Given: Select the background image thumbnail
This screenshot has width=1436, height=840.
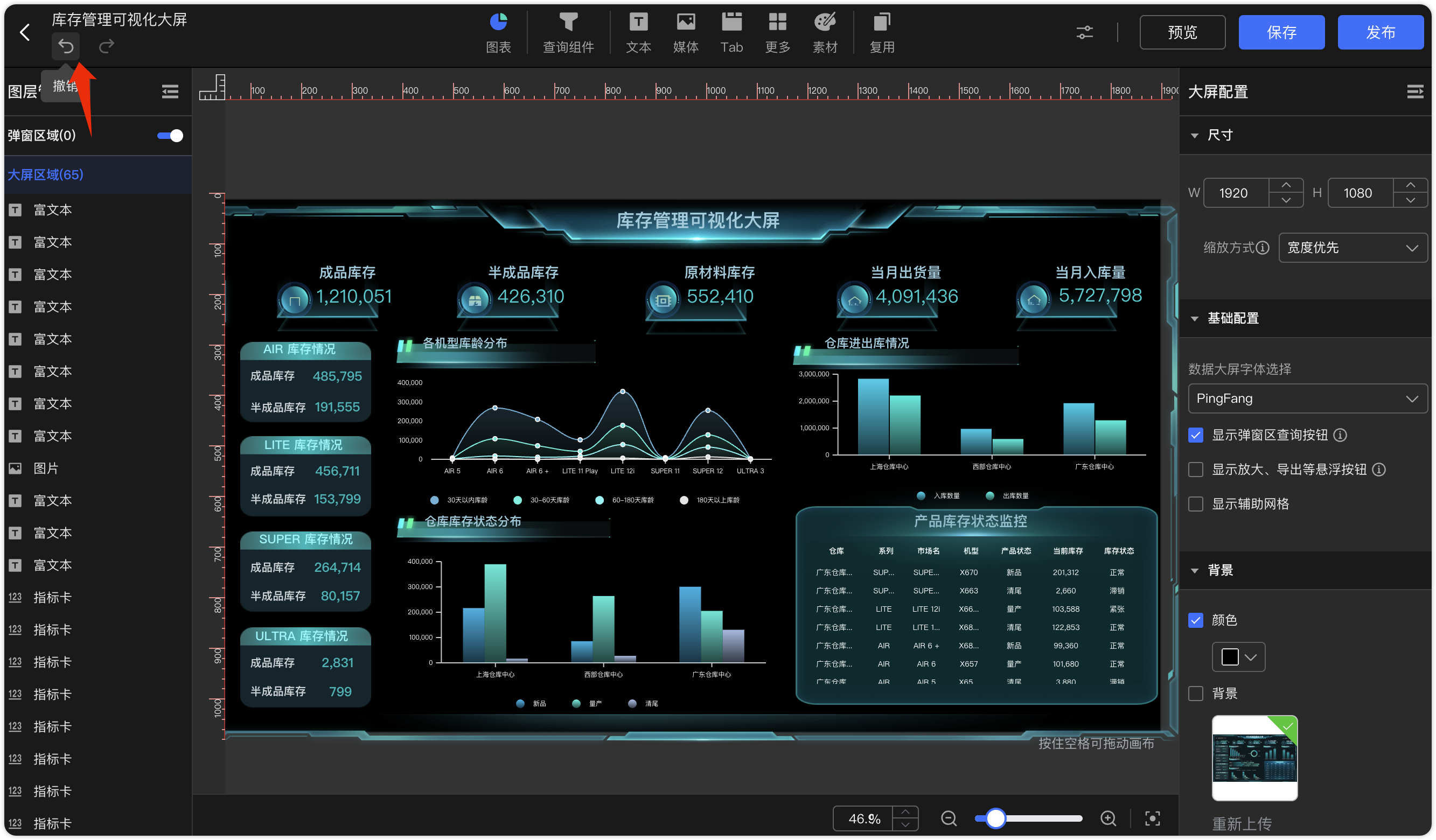Looking at the screenshot, I should click(x=1254, y=758).
